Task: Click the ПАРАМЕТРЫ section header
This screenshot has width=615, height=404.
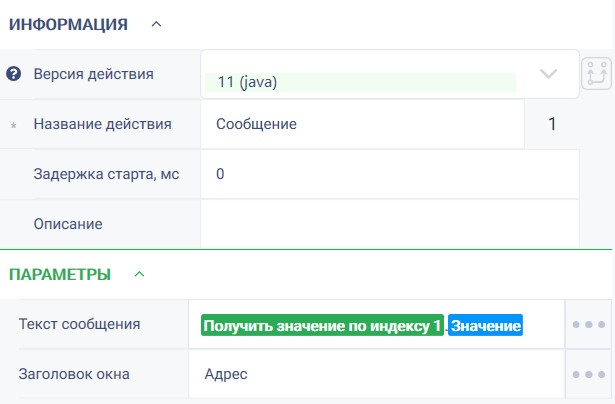Action: [60, 274]
